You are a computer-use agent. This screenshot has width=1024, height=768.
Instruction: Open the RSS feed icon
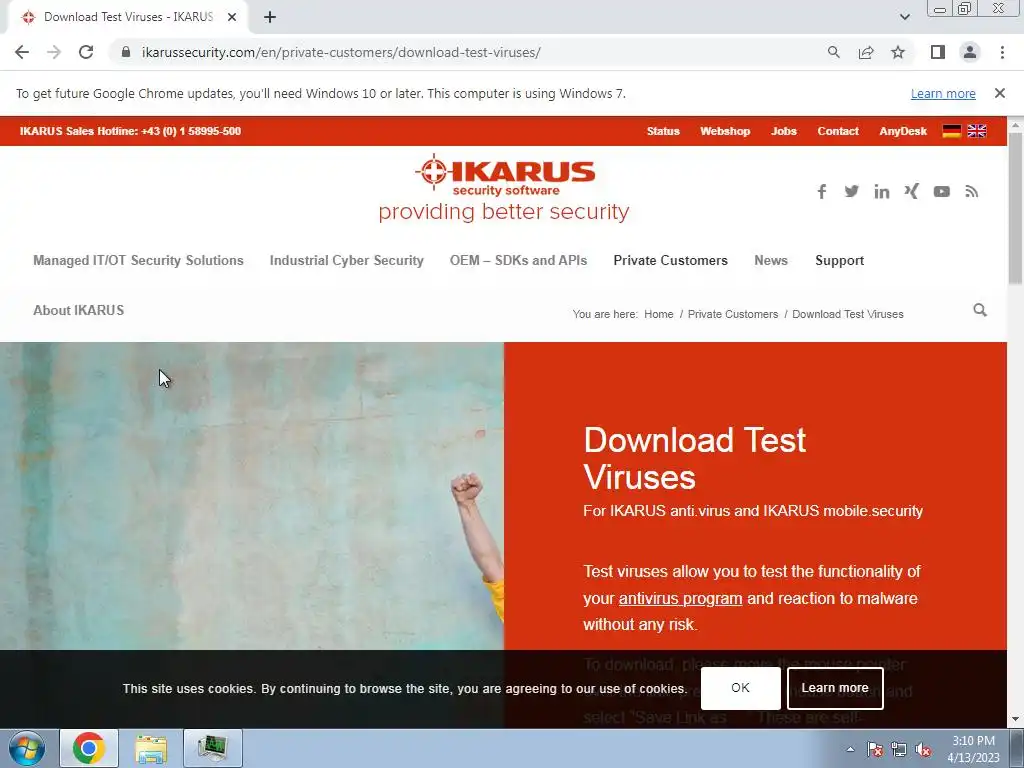pyautogui.click(x=972, y=191)
